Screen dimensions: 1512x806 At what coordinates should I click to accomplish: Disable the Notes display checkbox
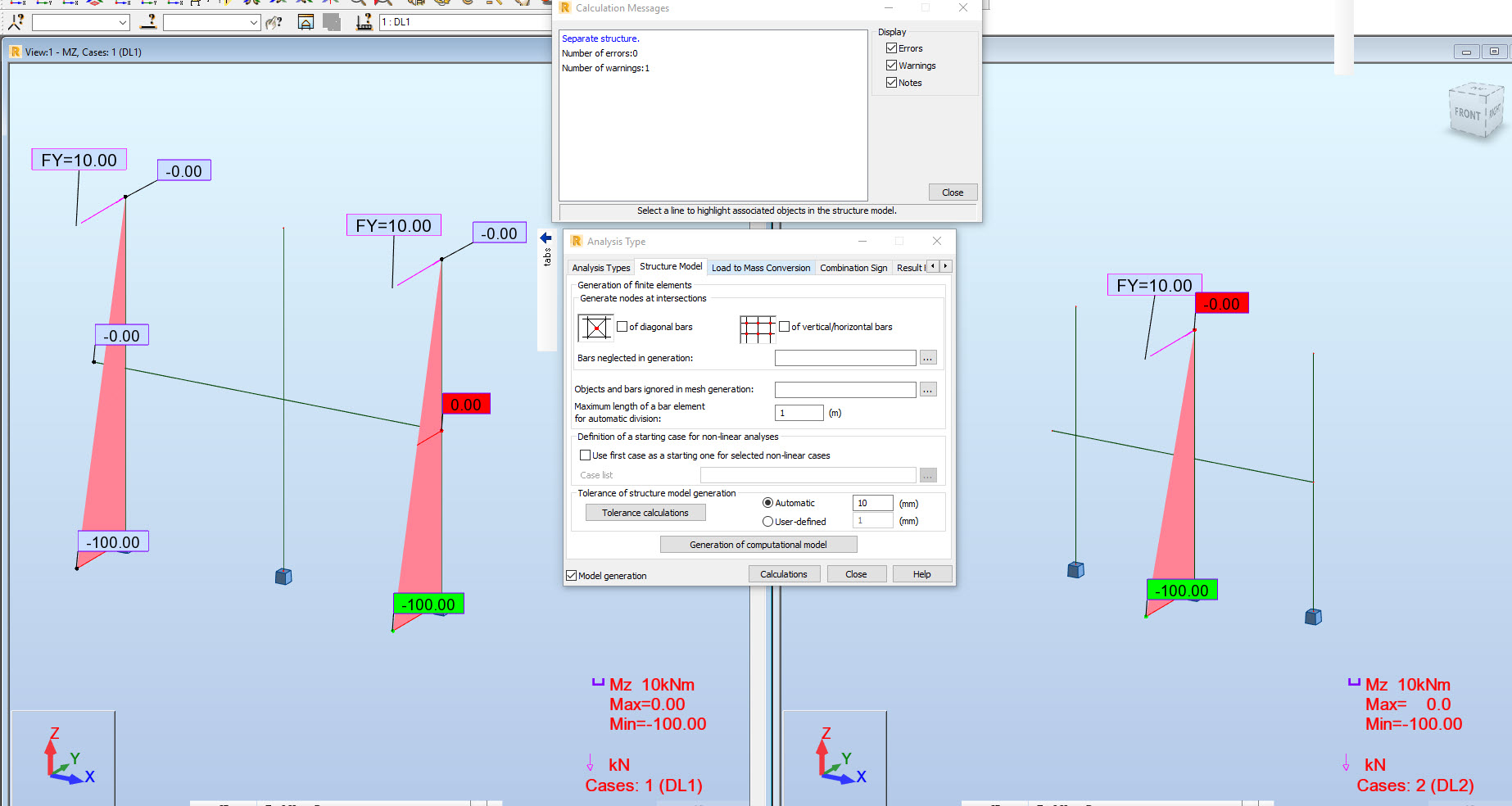pyautogui.click(x=891, y=82)
